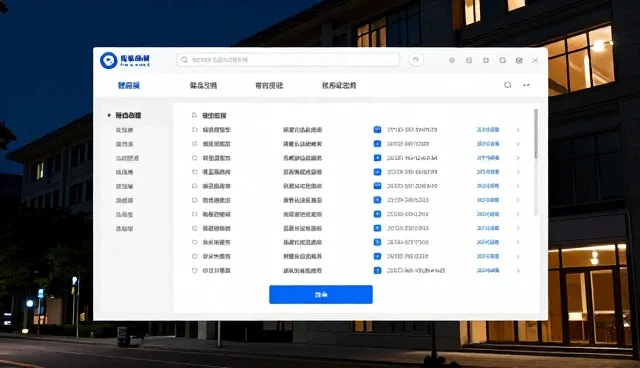Click the blue file icon in third row

pos(377,158)
